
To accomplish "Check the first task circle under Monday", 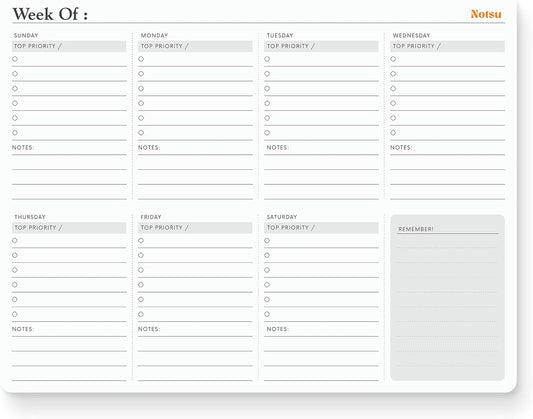I will tap(141, 59).
